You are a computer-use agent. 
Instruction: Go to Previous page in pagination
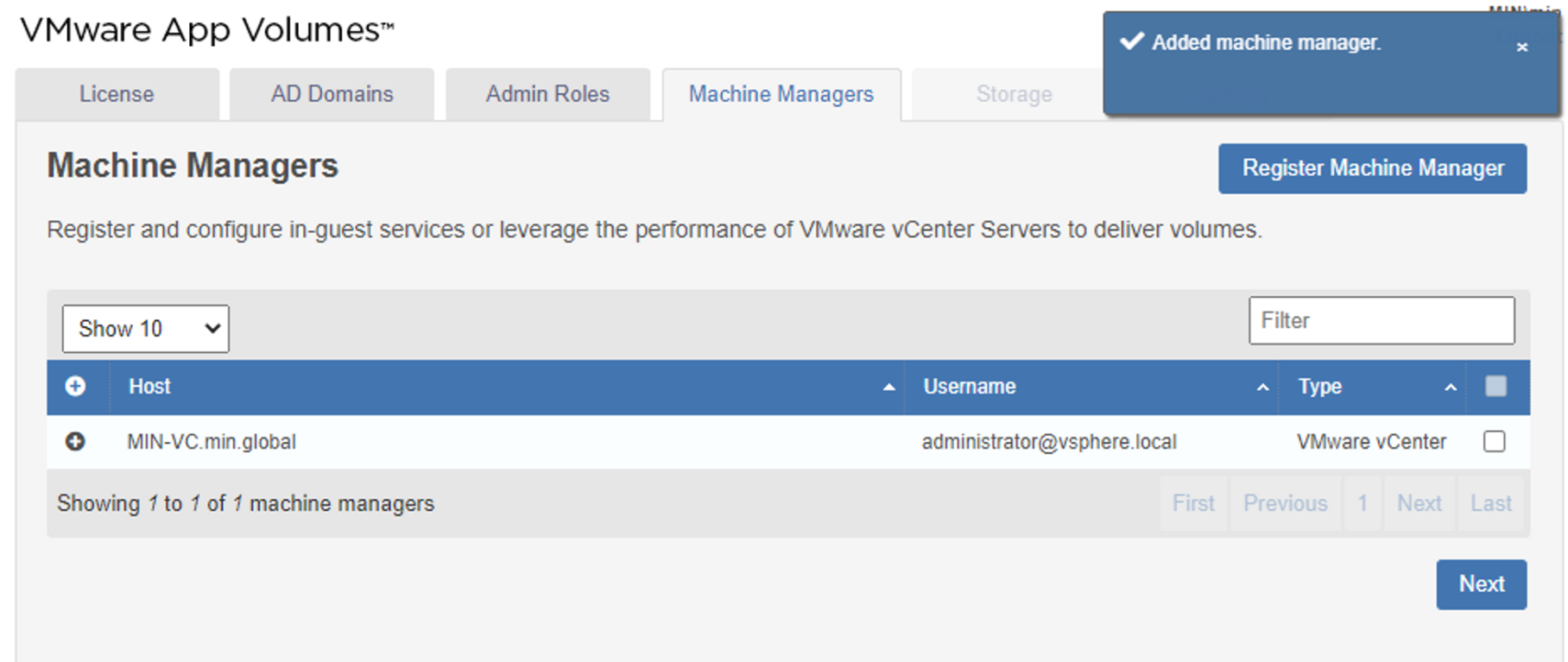tap(1285, 503)
